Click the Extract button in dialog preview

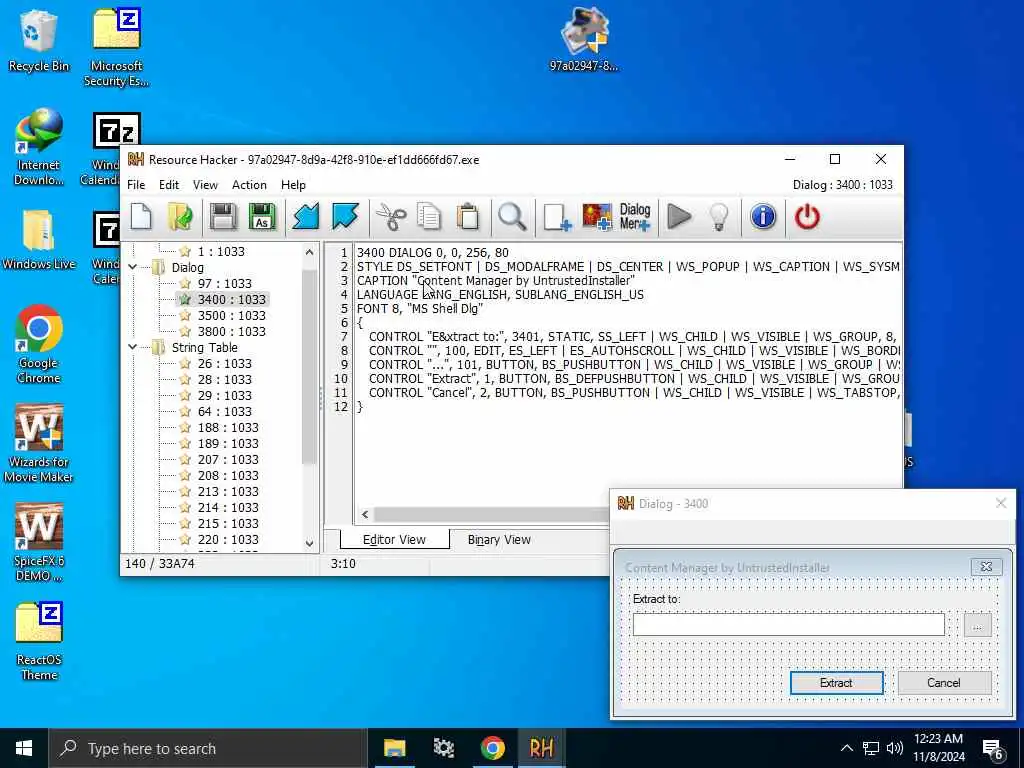pyautogui.click(x=836, y=683)
